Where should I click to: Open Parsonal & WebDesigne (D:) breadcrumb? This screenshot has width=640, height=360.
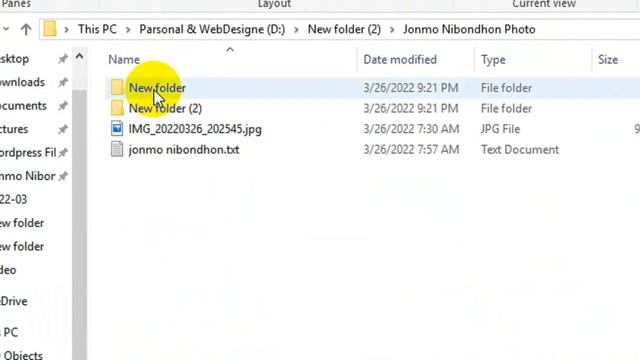212,29
